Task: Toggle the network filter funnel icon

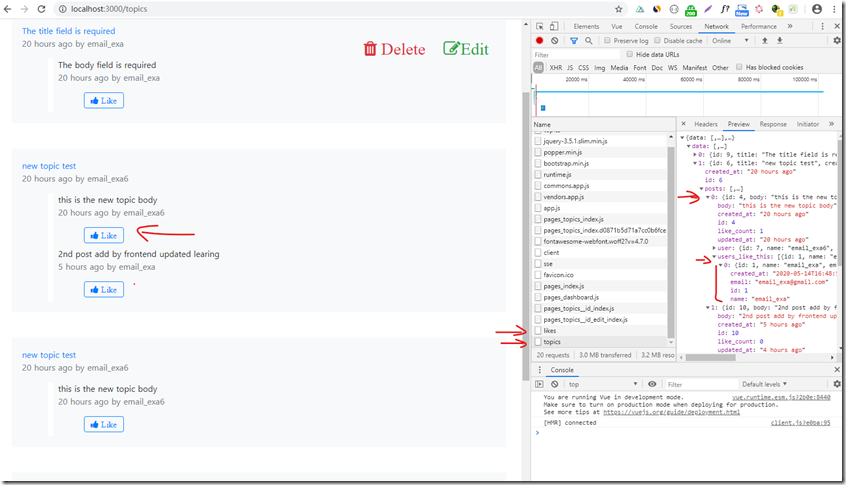Action: pyautogui.click(x=574, y=40)
